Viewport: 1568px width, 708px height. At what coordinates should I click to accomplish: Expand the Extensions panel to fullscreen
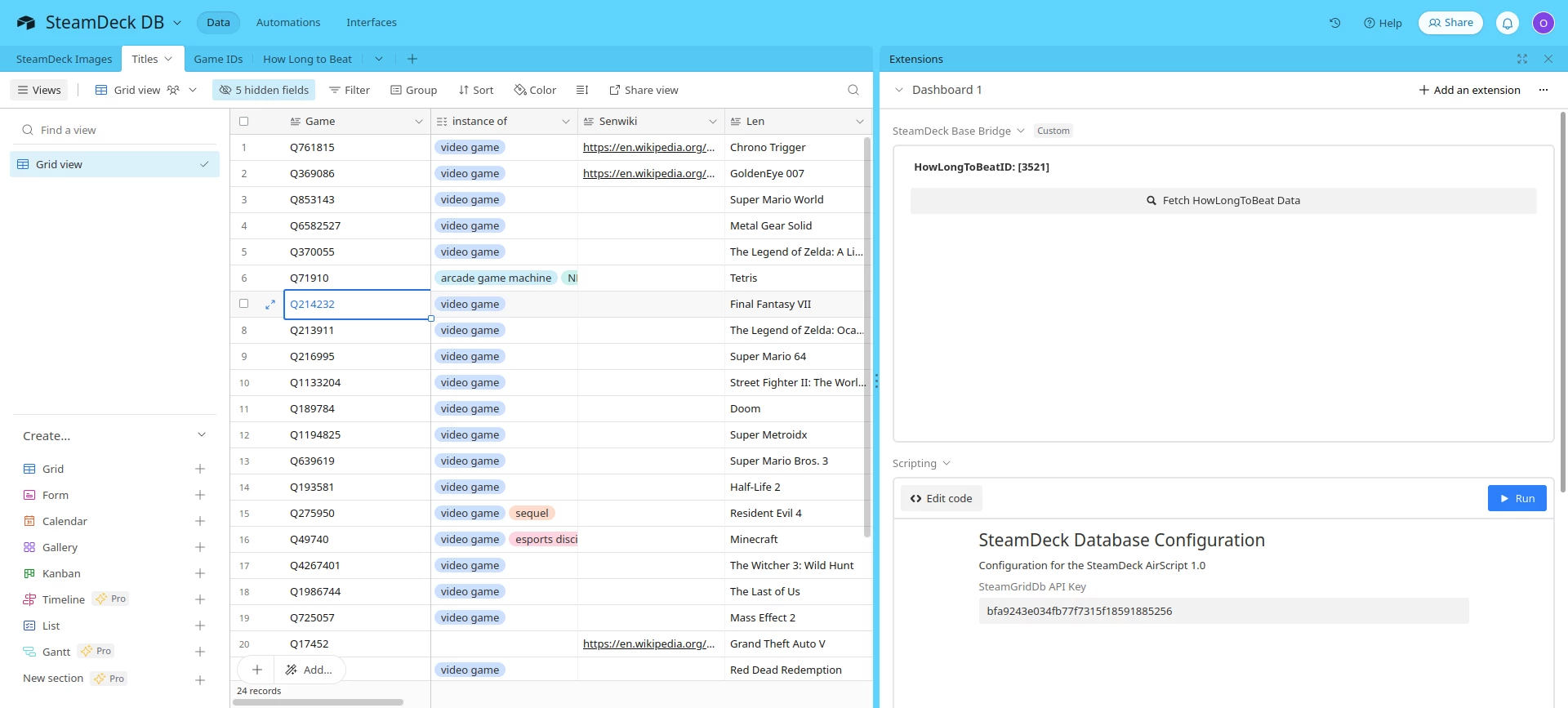1522,59
